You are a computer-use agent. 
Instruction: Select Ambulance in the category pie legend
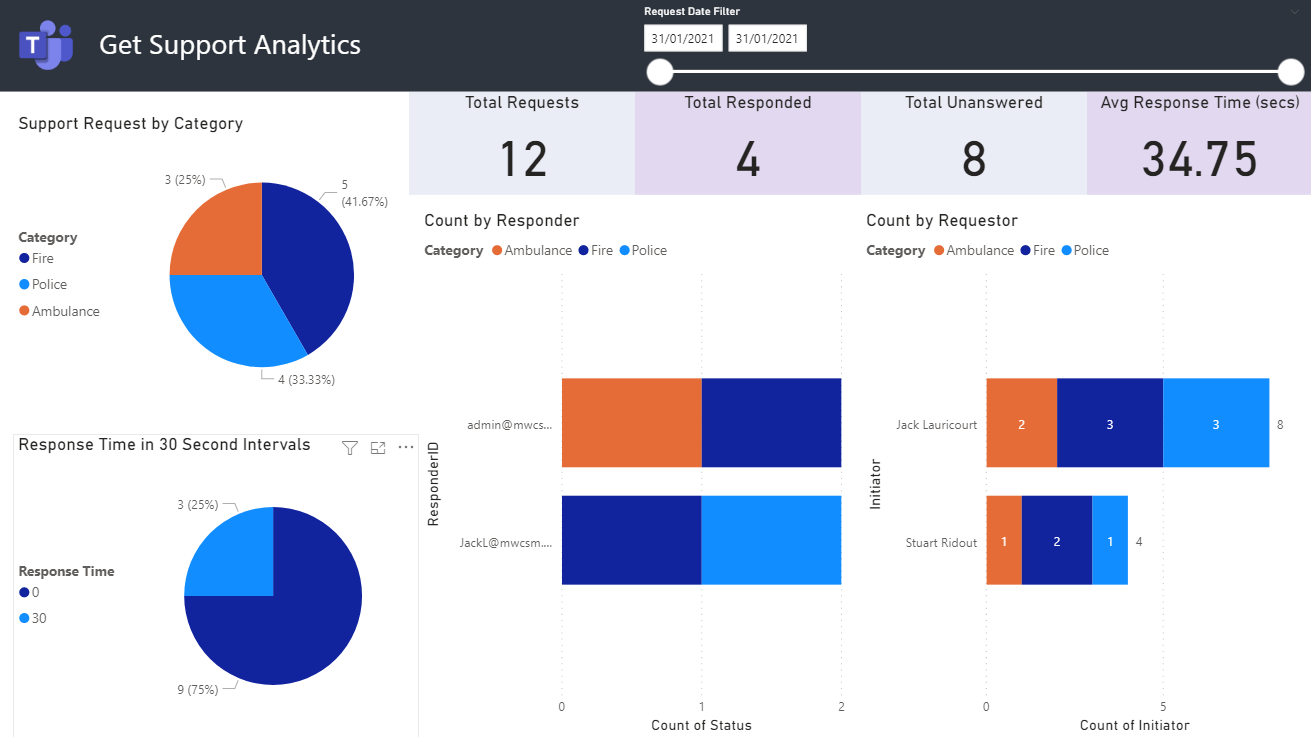point(59,311)
